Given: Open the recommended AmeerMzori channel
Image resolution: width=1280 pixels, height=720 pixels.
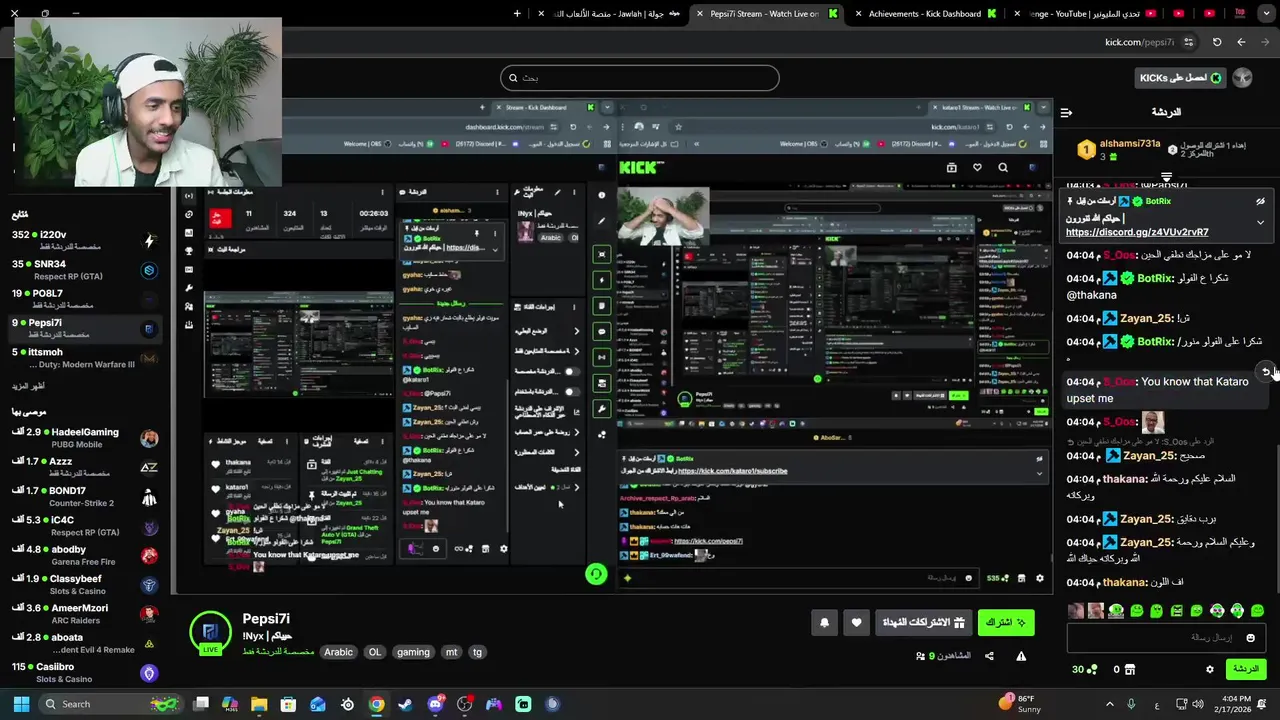Looking at the screenshot, I should point(84,613).
